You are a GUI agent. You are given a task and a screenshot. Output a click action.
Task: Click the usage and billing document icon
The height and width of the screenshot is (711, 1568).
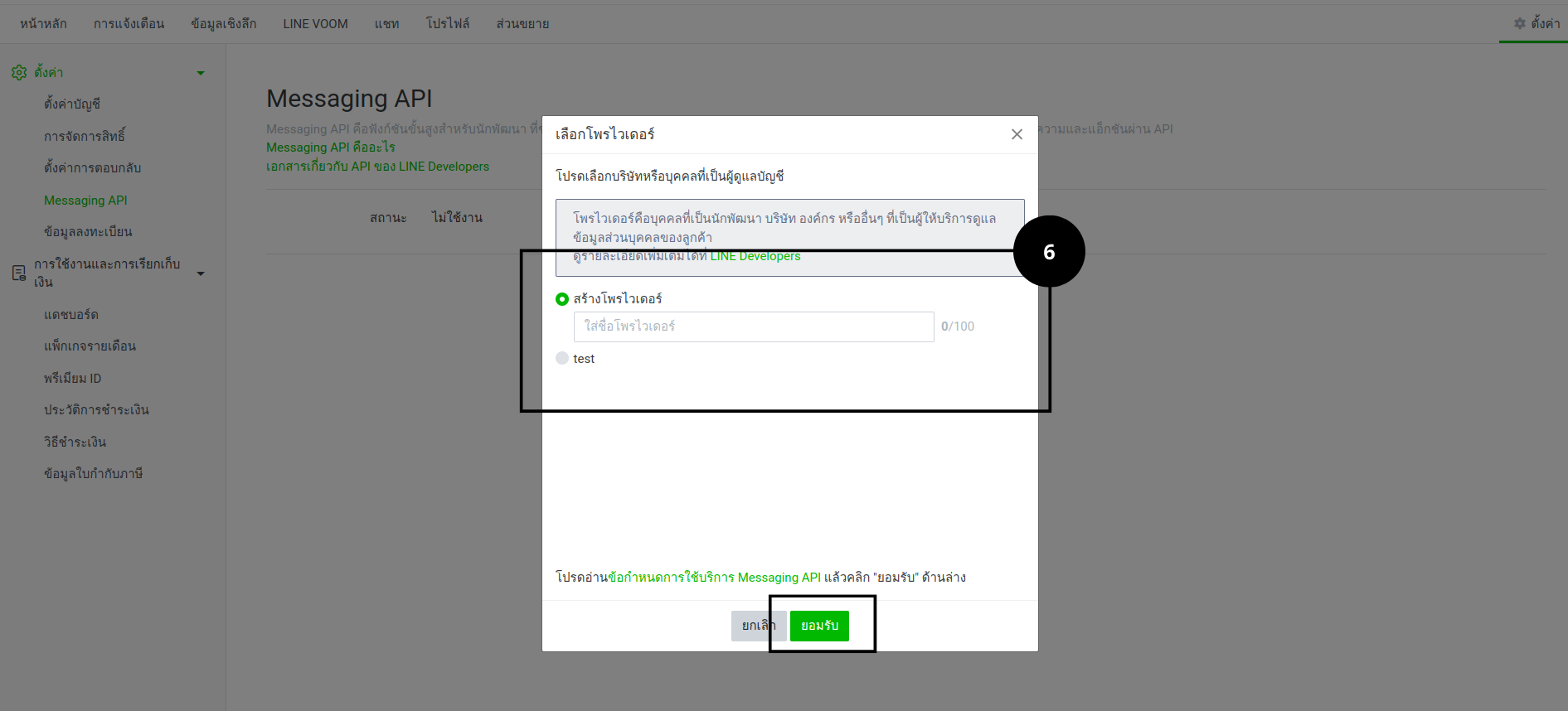(19, 273)
